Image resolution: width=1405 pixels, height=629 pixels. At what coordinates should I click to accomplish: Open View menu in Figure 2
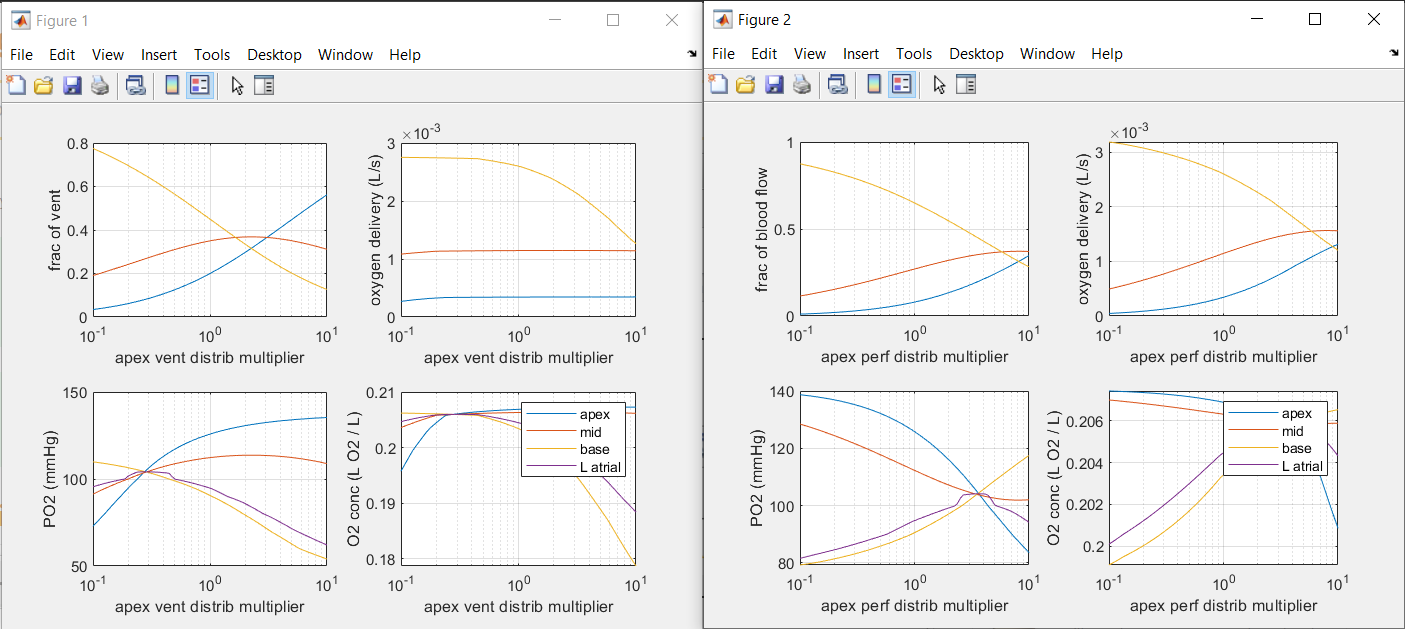pos(810,54)
